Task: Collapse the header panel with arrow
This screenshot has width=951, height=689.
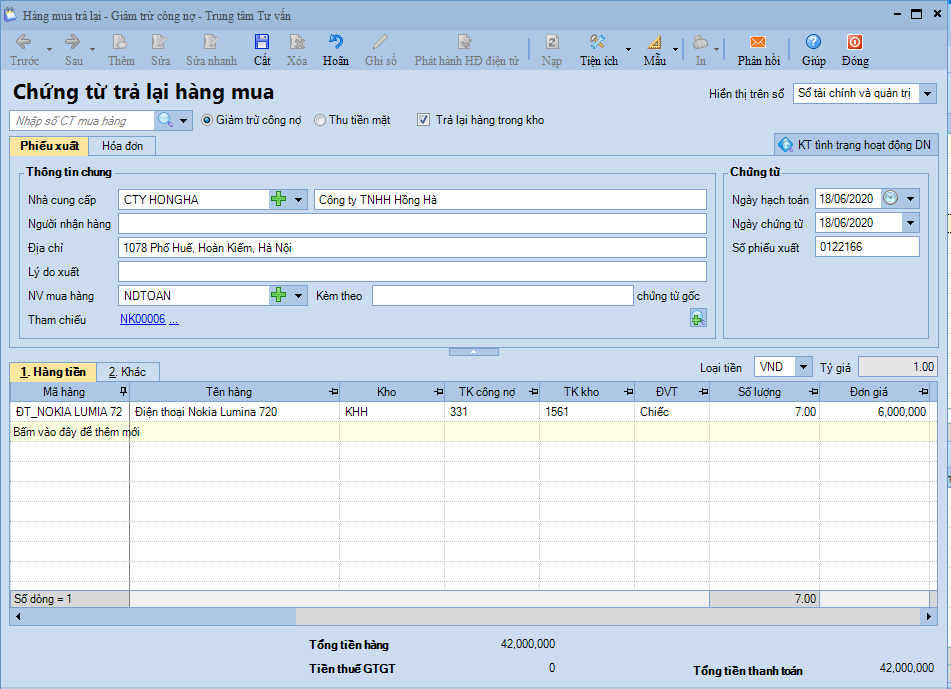Action: [474, 352]
